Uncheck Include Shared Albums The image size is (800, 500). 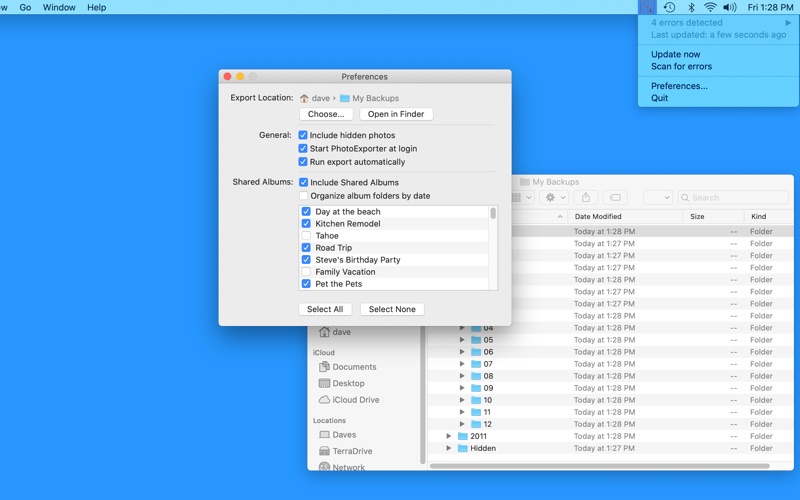(304, 182)
